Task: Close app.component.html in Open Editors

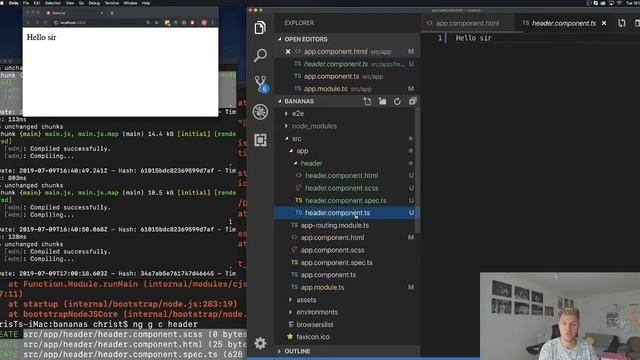Action: (x=288, y=51)
